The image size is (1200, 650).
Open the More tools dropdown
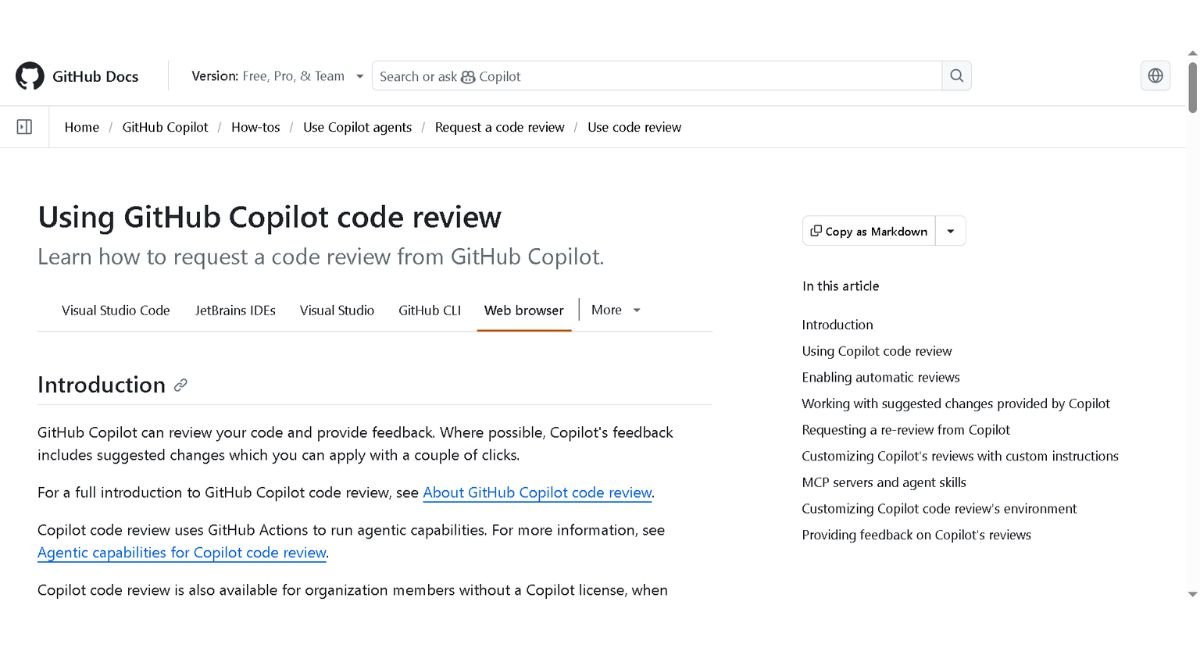pos(616,310)
